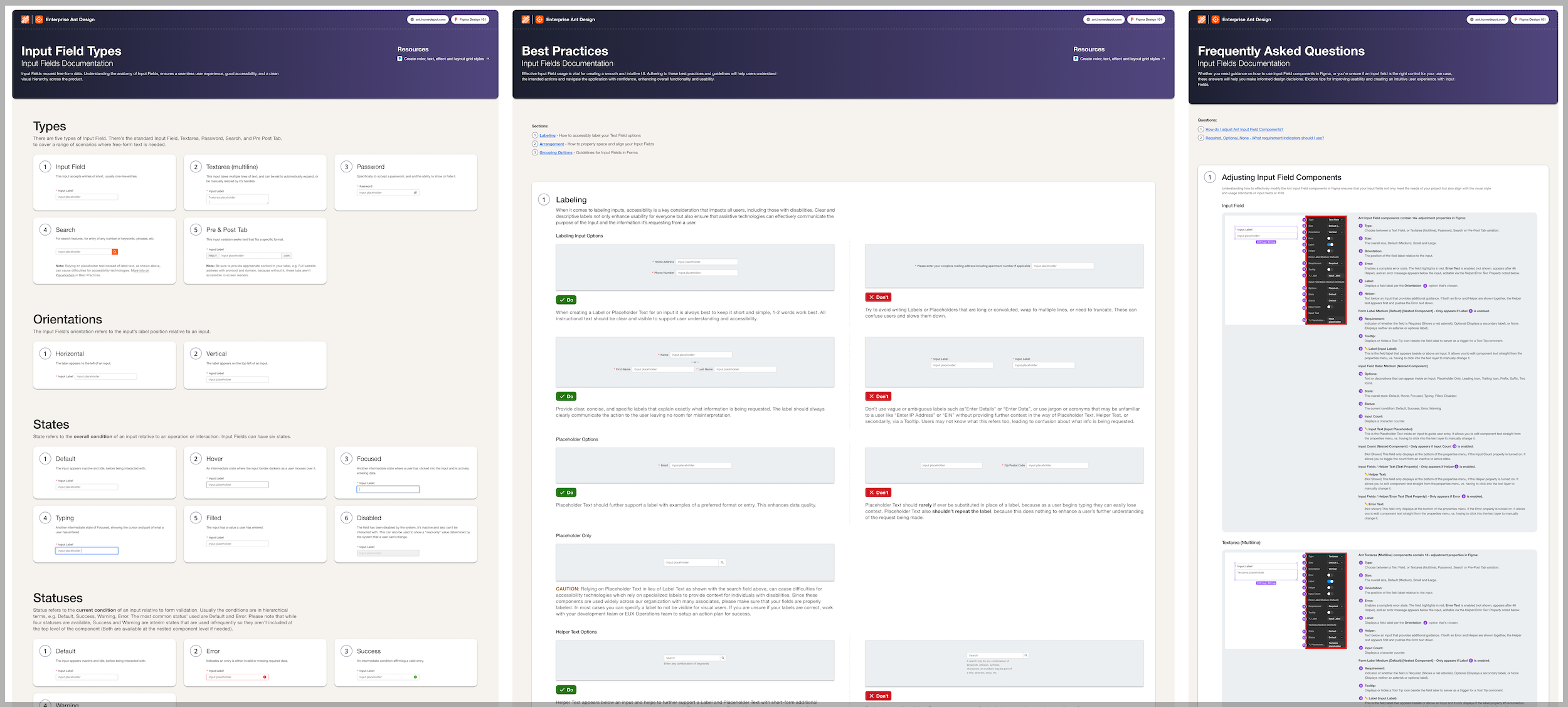Toggle Input Count switch in Input Field properties panel

click(1330, 307)
